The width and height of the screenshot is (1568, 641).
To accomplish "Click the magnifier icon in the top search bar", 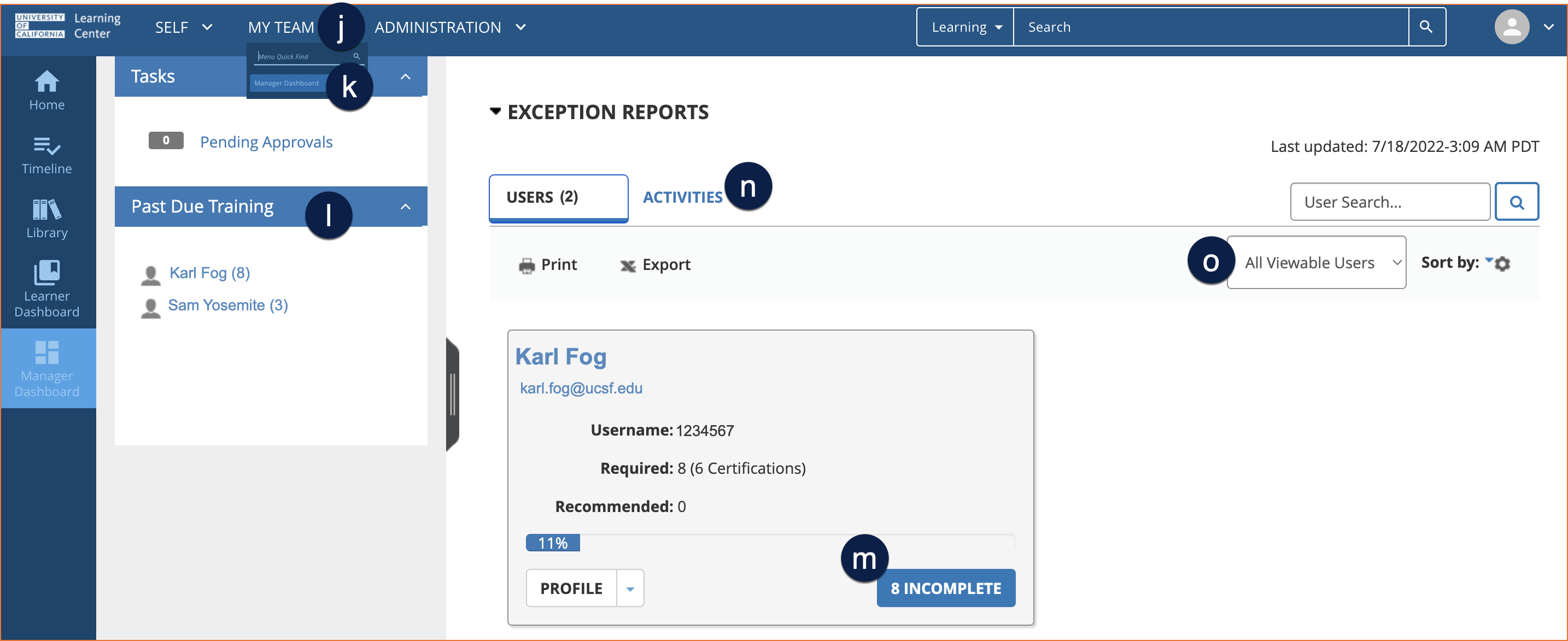I will (x=1426, y=27).
